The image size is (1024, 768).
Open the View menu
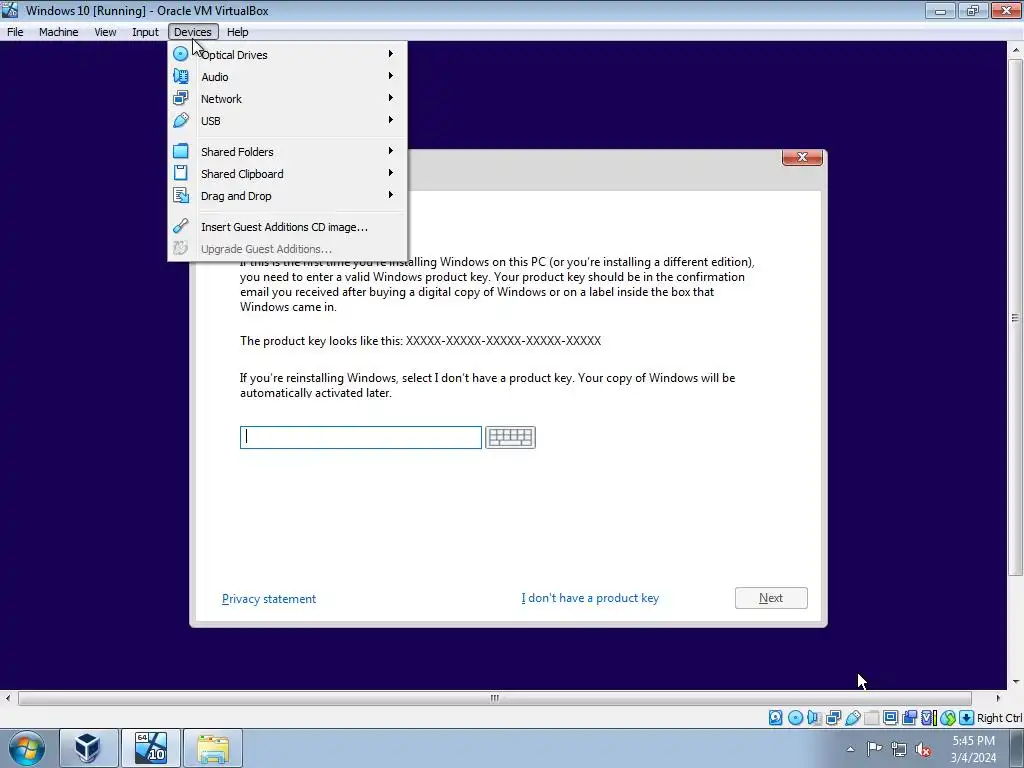[x=105, y=32]
